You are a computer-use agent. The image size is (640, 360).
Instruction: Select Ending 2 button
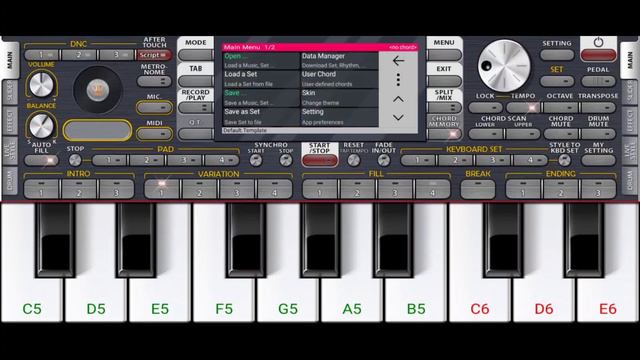pyautogui.click(x=560, y=189)
